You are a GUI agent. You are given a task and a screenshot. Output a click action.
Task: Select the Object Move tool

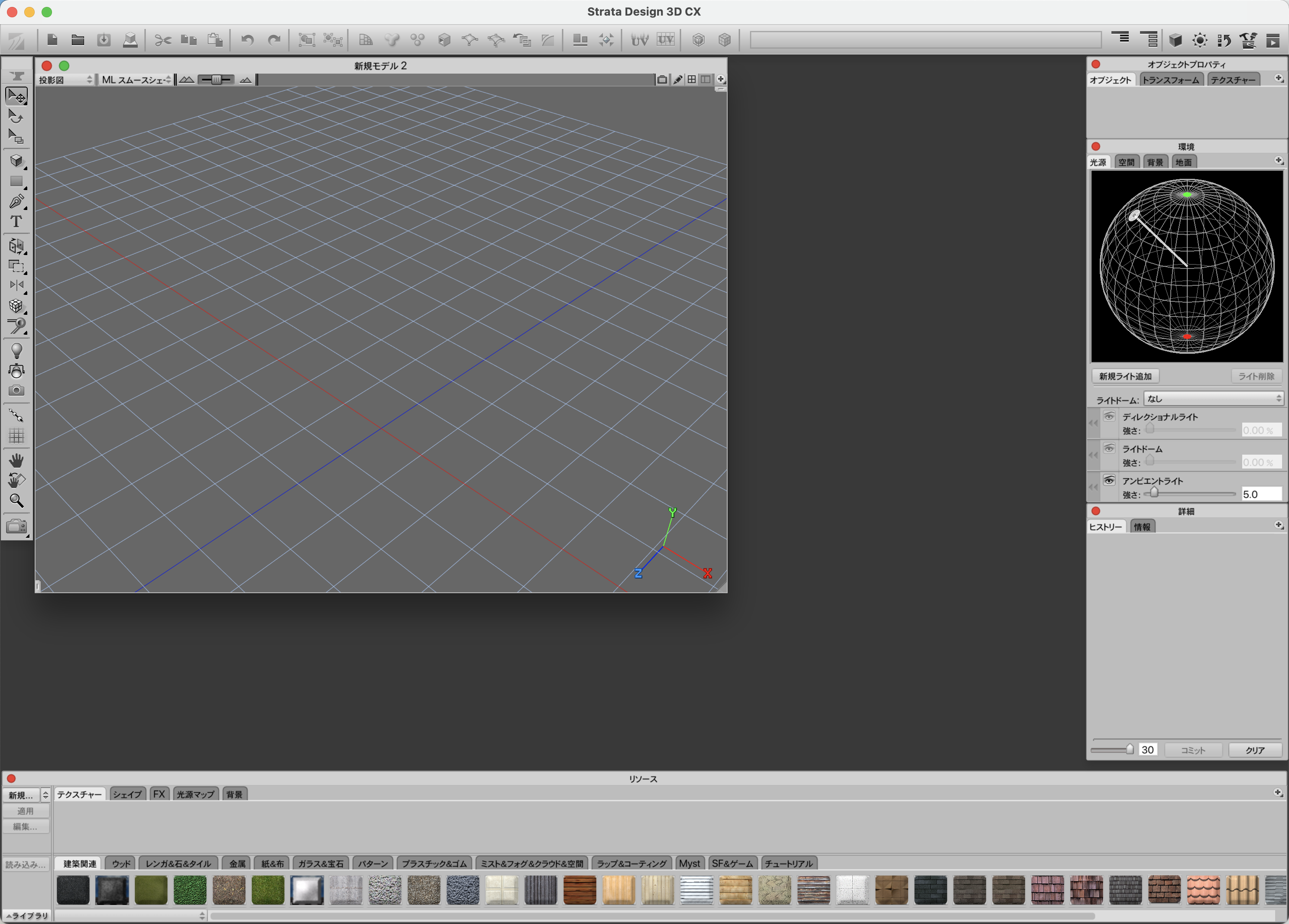[16, 96]
